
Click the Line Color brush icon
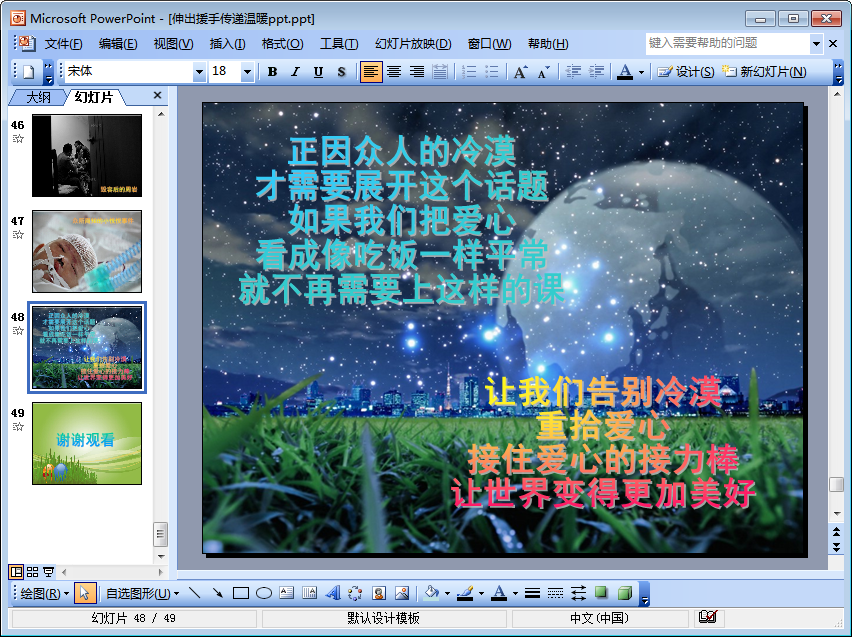465,594
